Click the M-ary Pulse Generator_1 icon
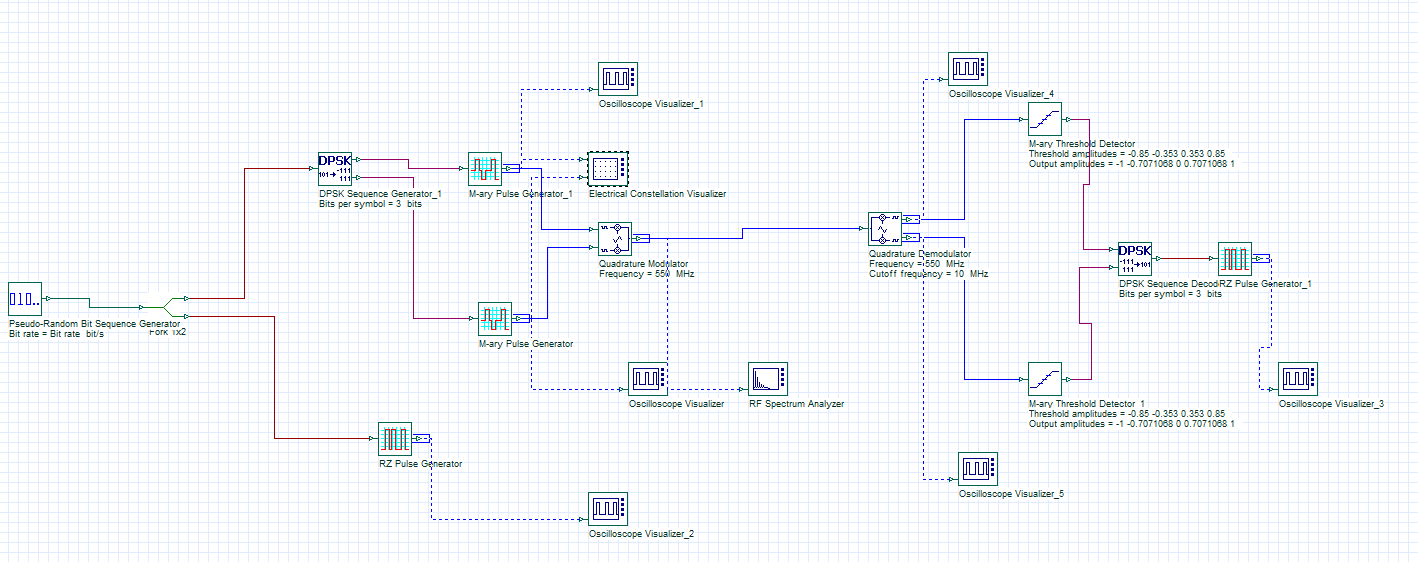 [x=485, y=168]
